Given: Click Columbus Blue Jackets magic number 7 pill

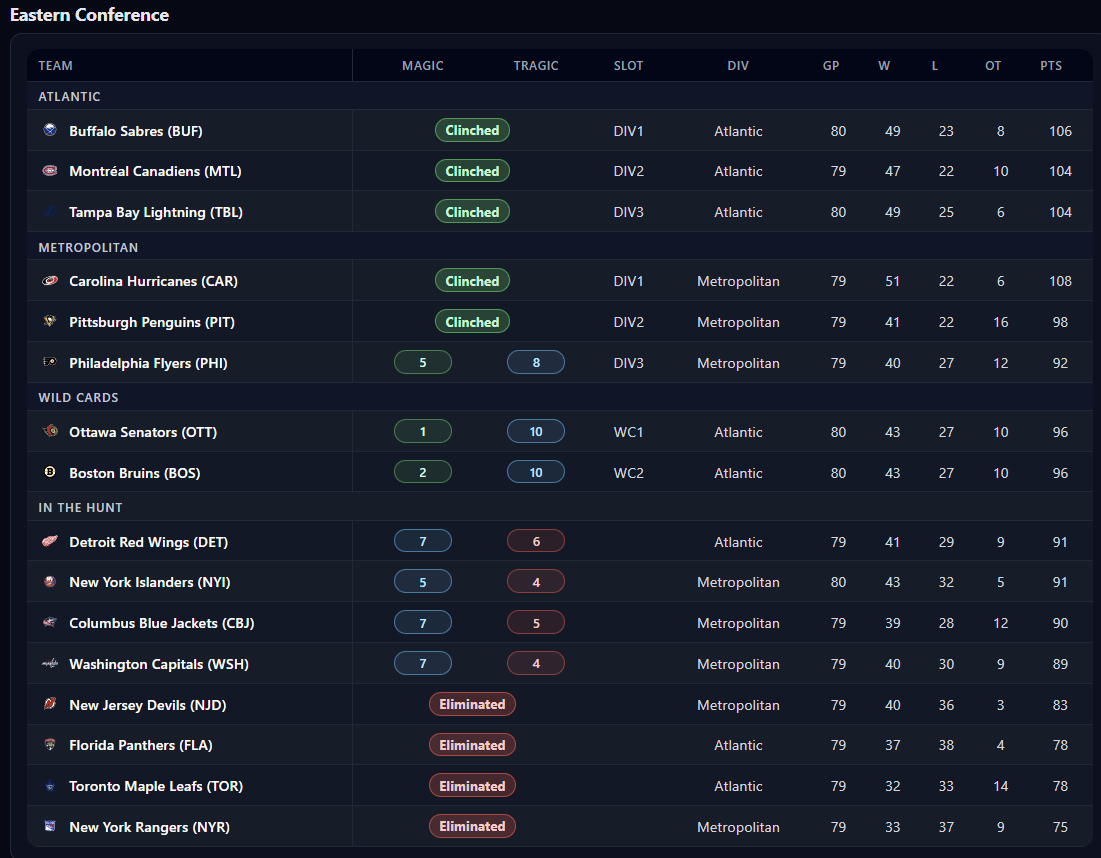Looking at the screenshot, I should [x=423, y=622].
